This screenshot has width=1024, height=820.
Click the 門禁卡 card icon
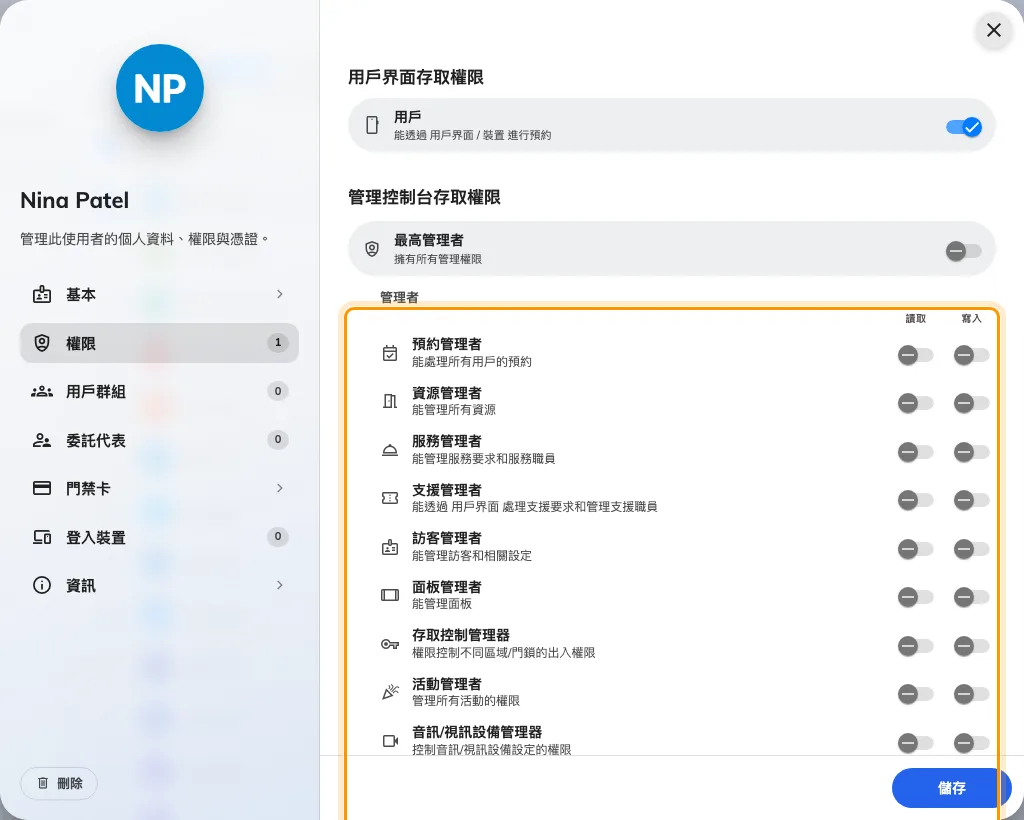tap(42, 488)
